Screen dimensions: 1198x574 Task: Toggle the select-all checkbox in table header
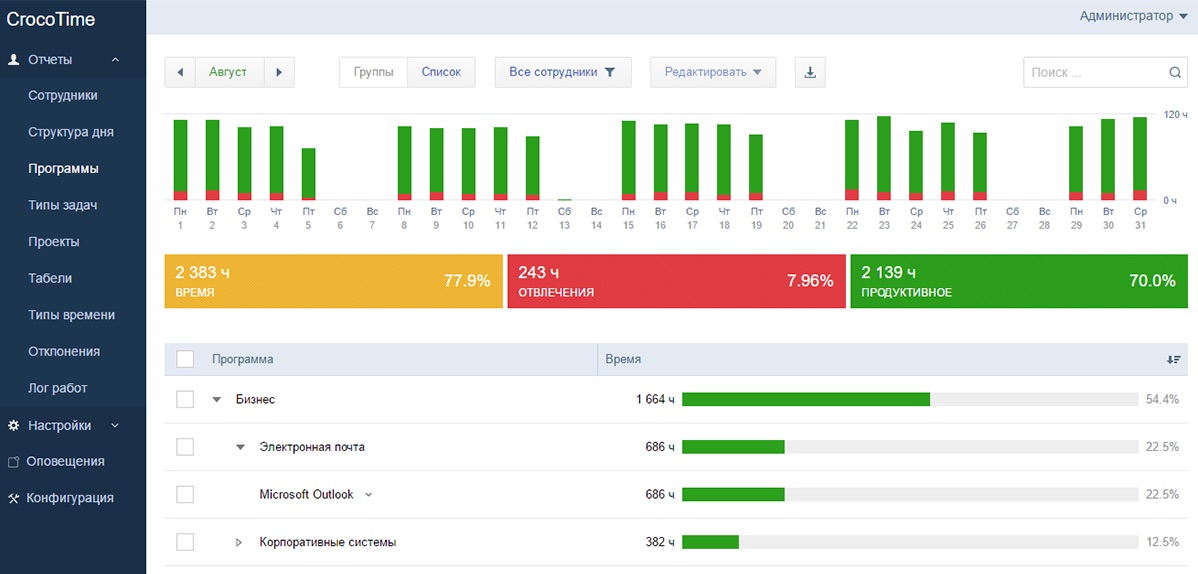click(x=185, y=359)
